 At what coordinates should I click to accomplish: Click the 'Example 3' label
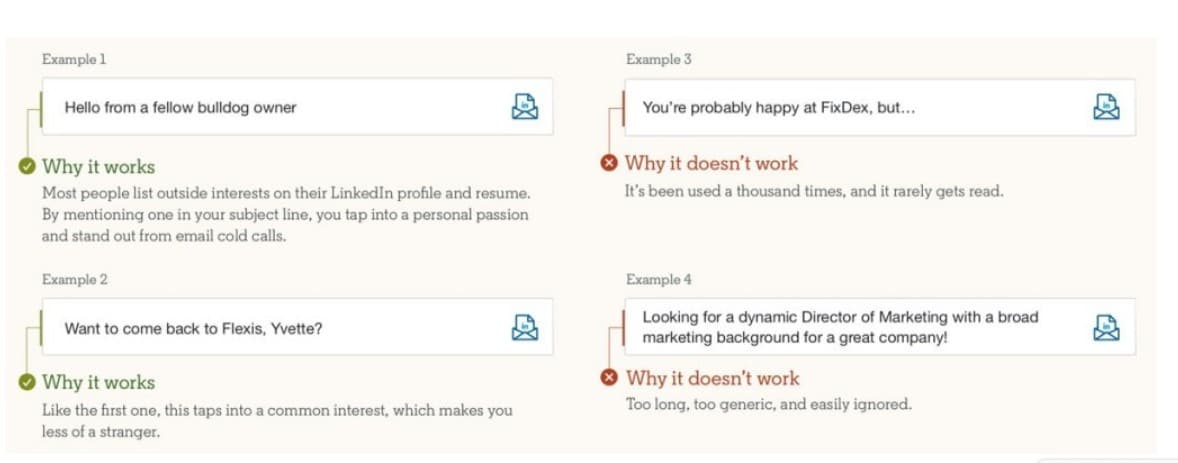(x=658, y=60)
